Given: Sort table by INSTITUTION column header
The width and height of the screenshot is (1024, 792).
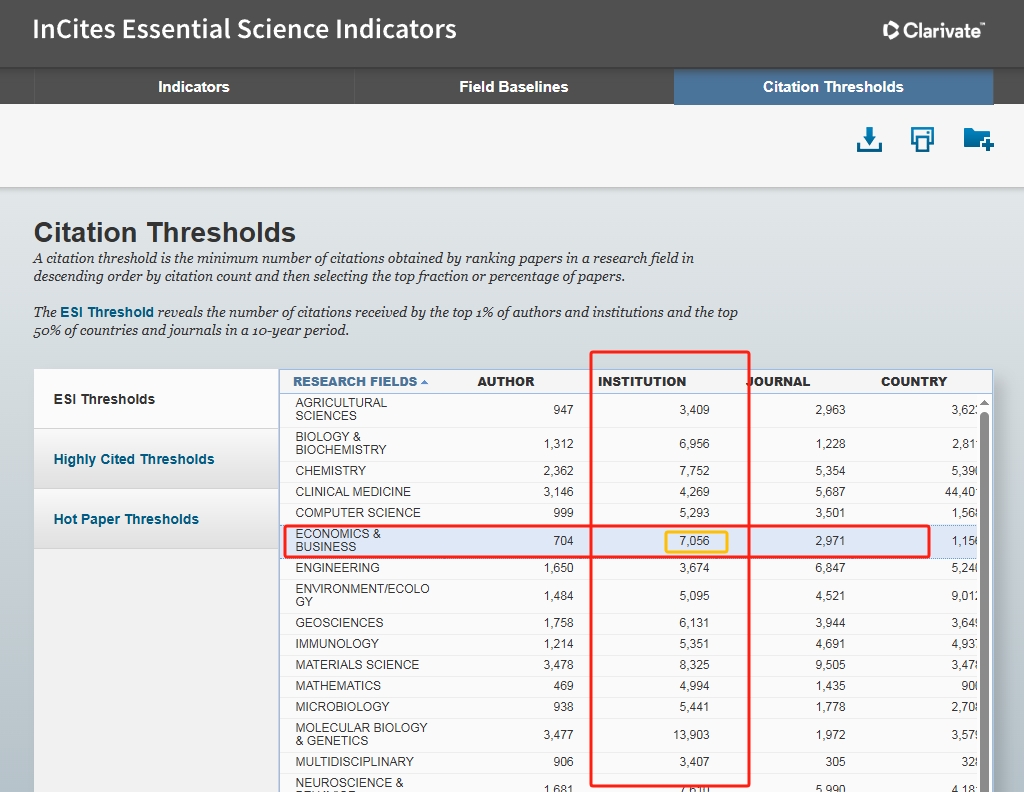Looking at the screenshot, I should click(642, 381).
